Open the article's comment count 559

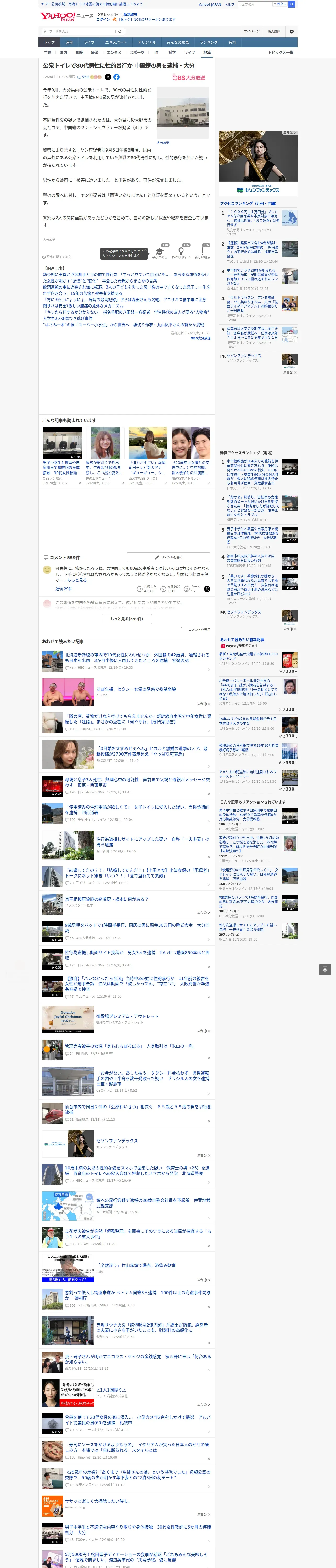pyautogui.click(x=82, y=77)
